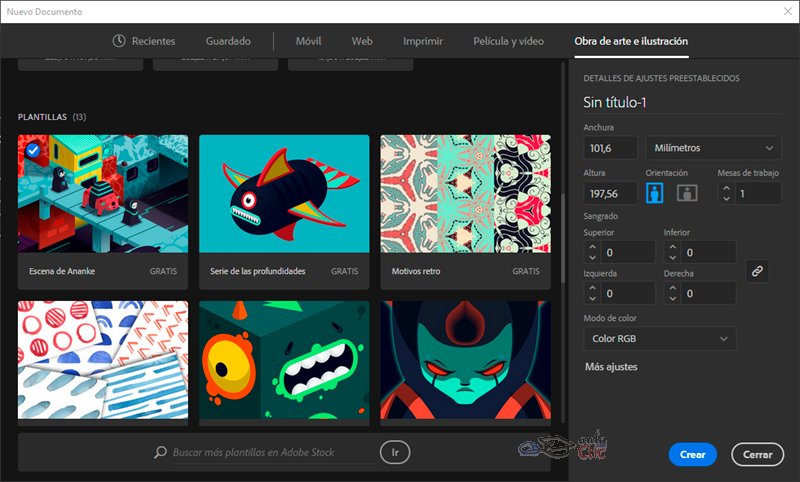Click the Anchura value field
Viewport: 800px width, 482px height.
610,148
